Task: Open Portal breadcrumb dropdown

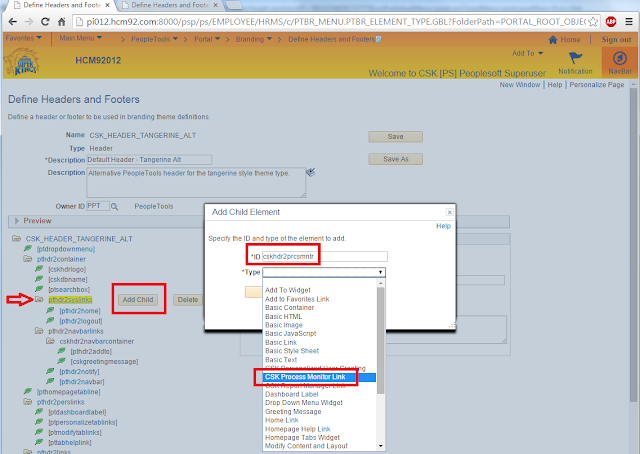Action: 207,39
